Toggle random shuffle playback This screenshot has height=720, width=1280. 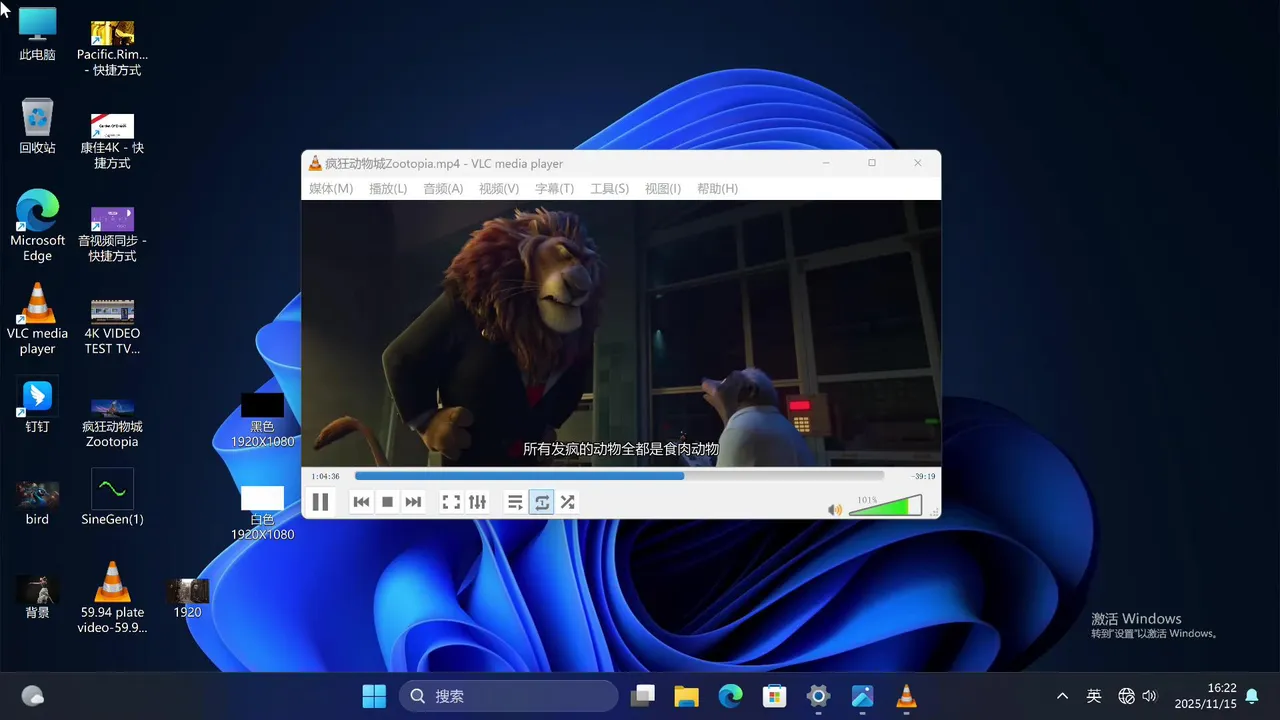[567, 502]
